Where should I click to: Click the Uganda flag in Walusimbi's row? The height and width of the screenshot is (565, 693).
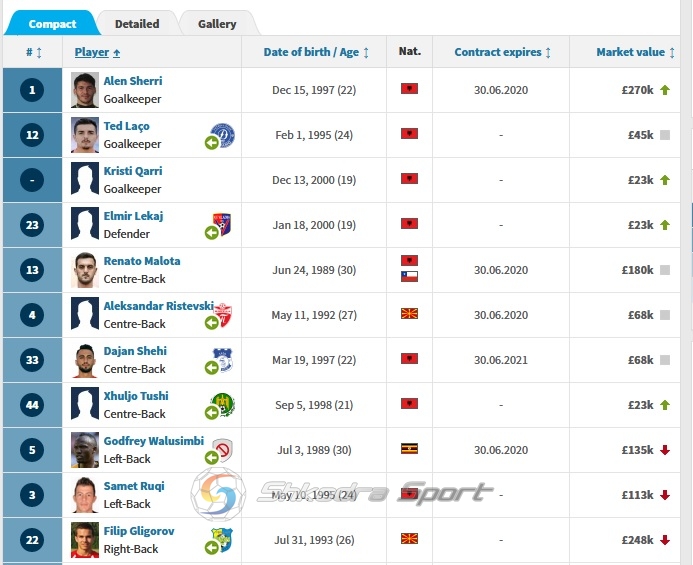409,449
